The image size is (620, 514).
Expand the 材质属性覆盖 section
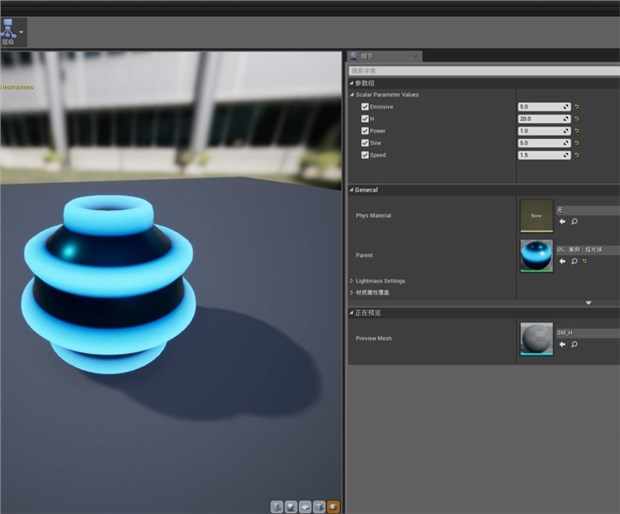tap(351, 293)
